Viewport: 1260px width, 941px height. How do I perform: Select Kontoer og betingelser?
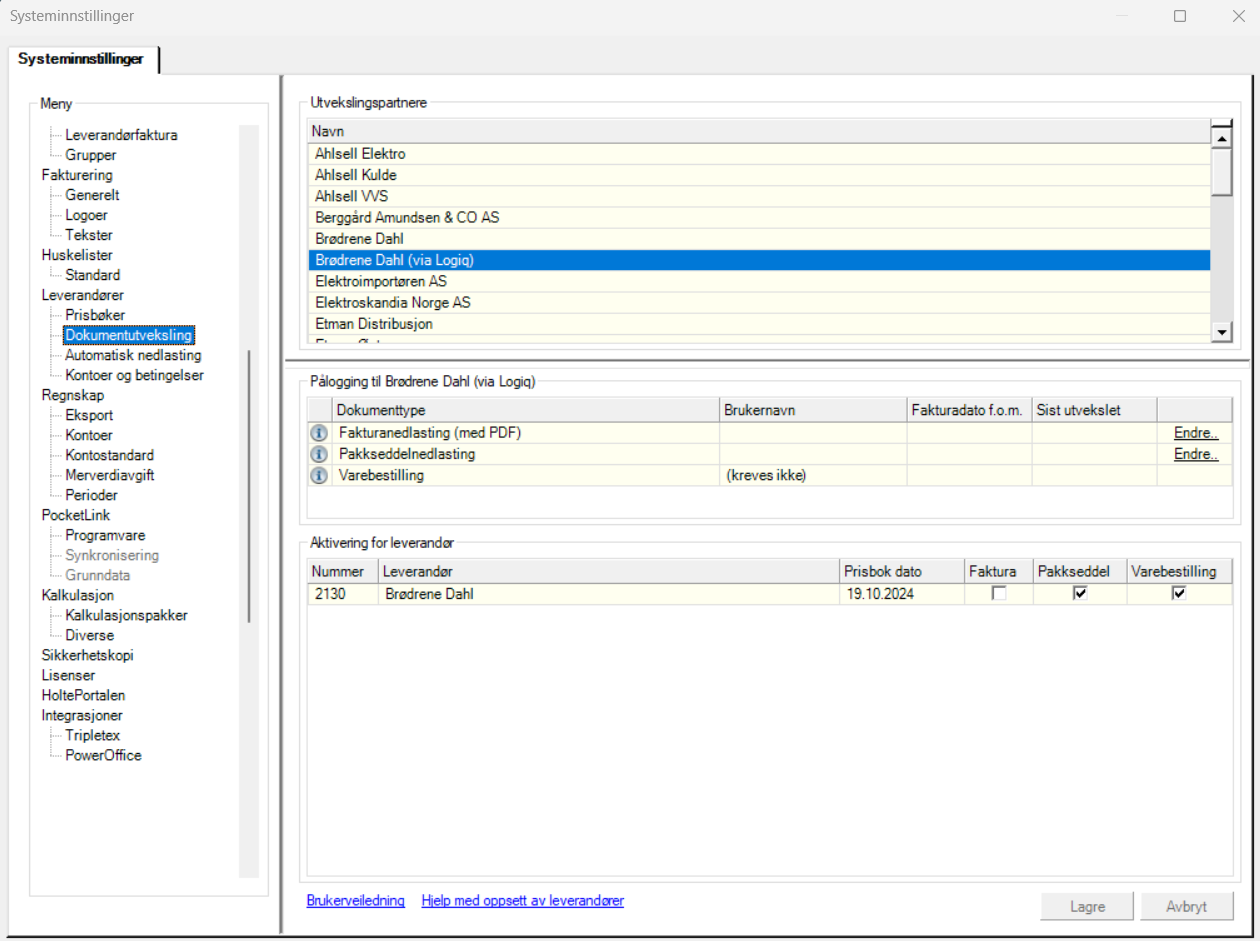point(135,375)
